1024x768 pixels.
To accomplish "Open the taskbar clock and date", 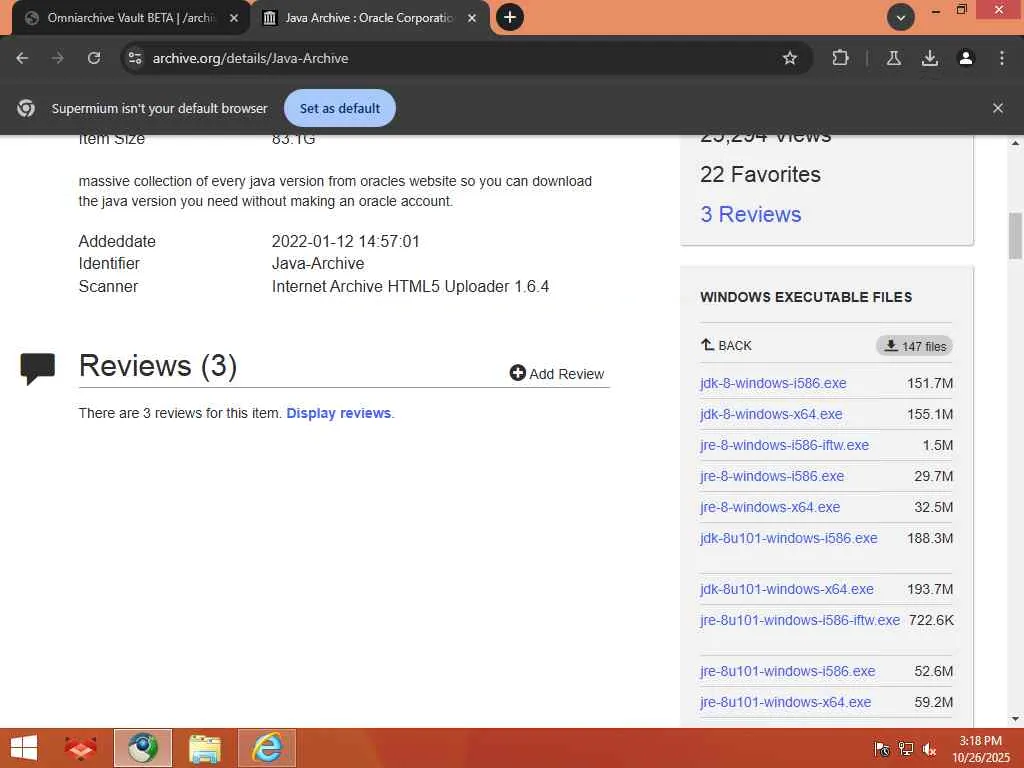I will 980,749.
